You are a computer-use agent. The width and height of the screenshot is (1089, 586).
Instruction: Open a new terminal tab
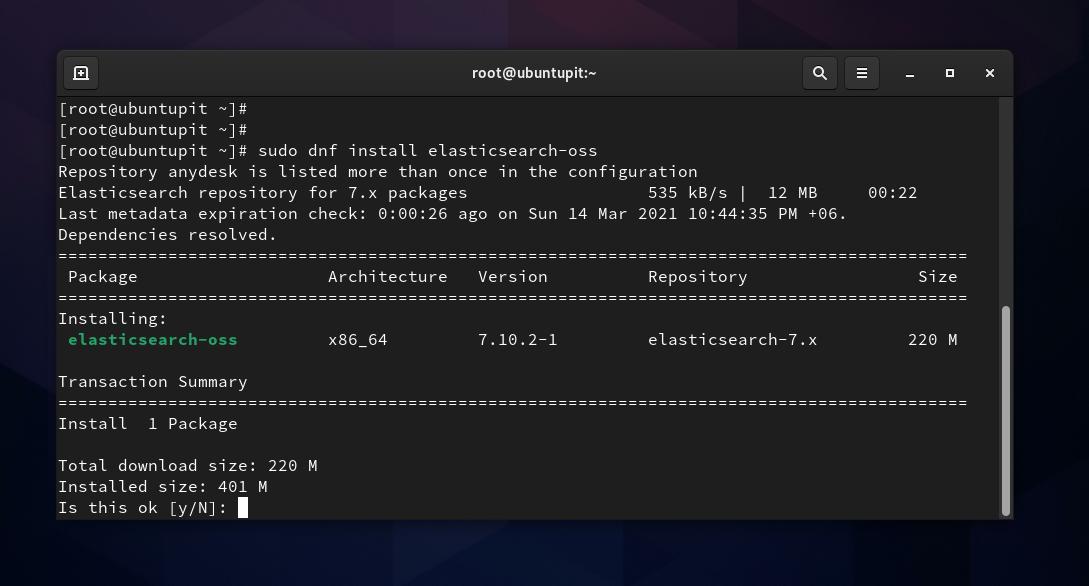coord(81,72)
